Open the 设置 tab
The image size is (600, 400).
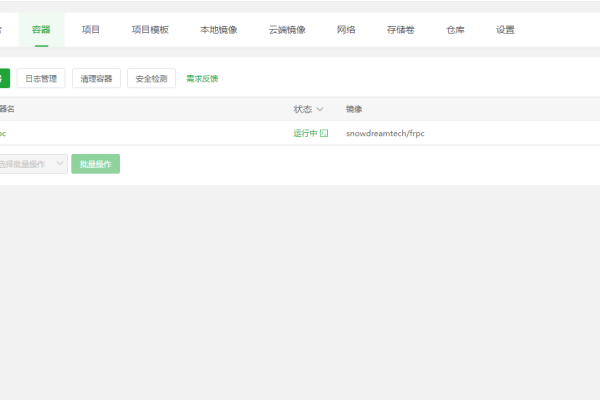pyautogui.click(x=505, y=30)
